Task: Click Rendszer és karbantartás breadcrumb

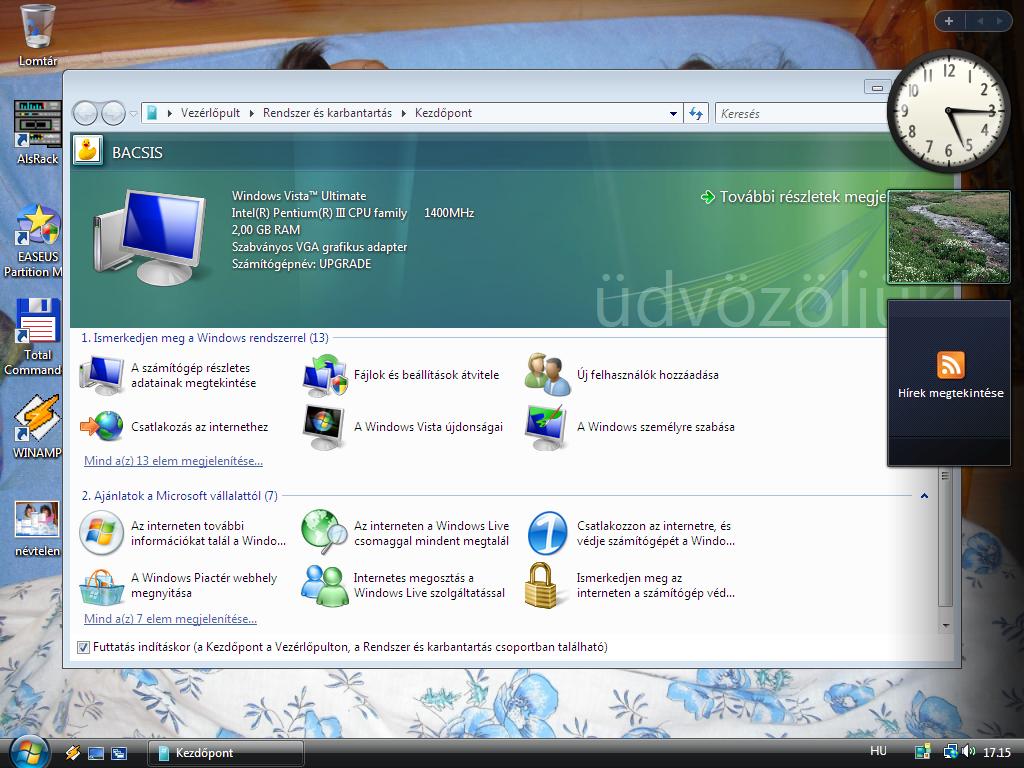Action: click(x=327, y=113)
